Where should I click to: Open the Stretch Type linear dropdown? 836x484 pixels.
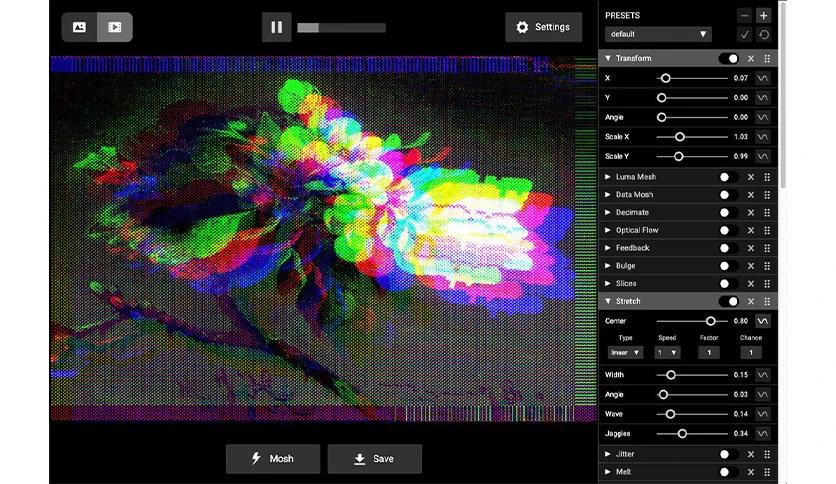(625, 353)
